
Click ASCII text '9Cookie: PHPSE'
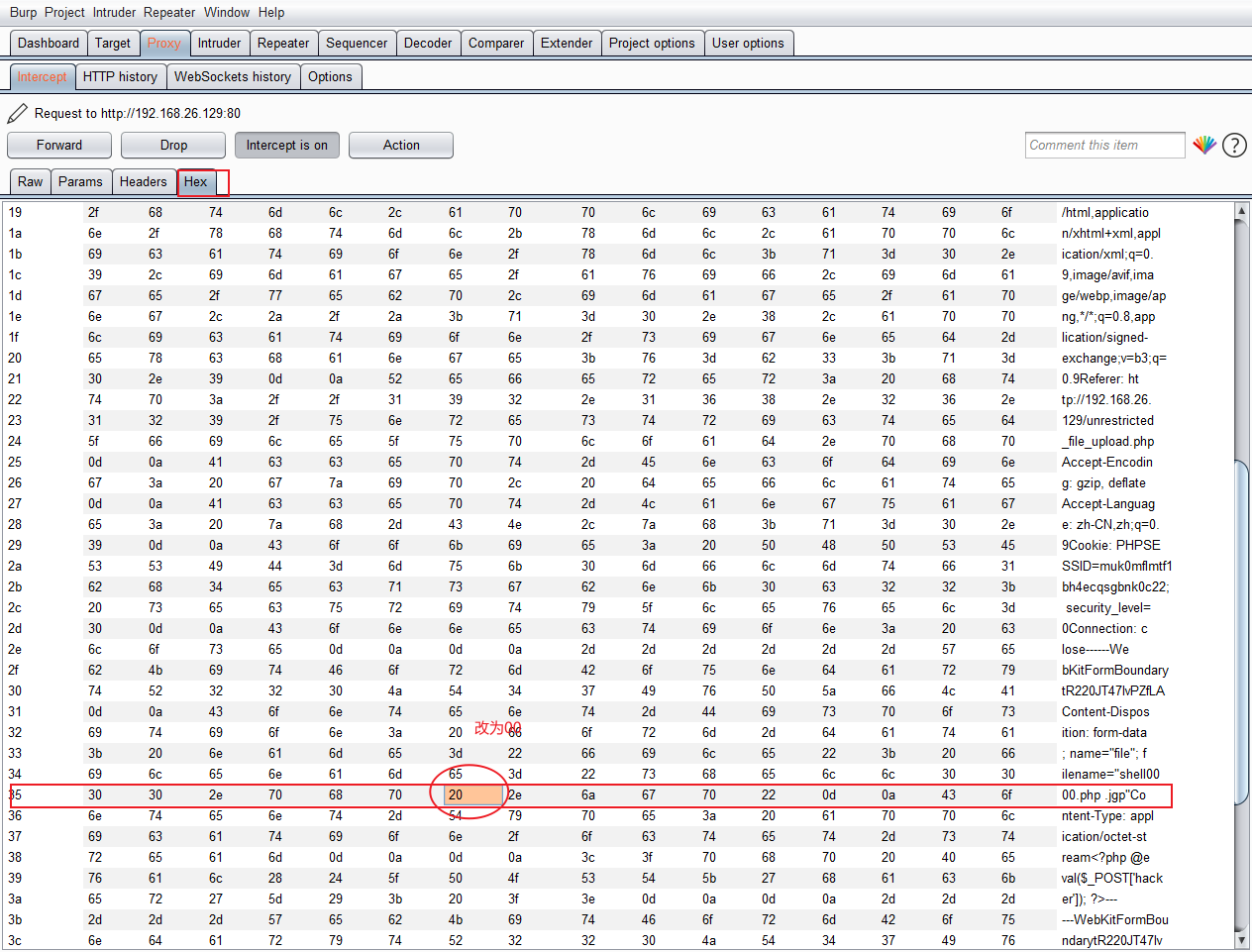[x=1110, y=545]
